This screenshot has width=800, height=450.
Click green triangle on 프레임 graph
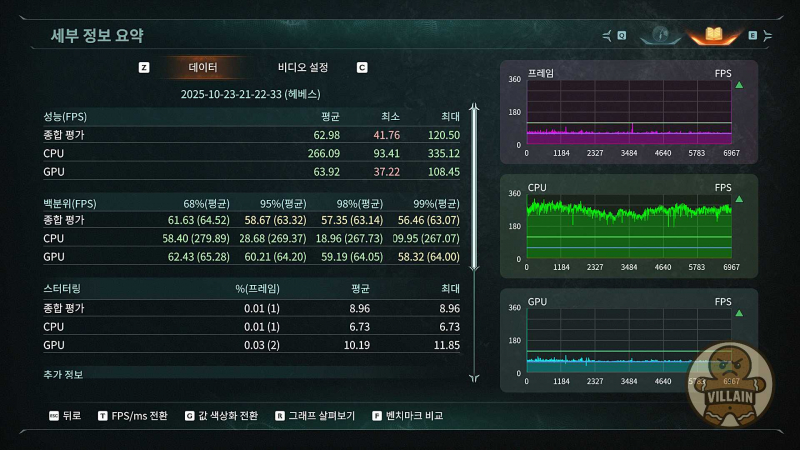739,86
